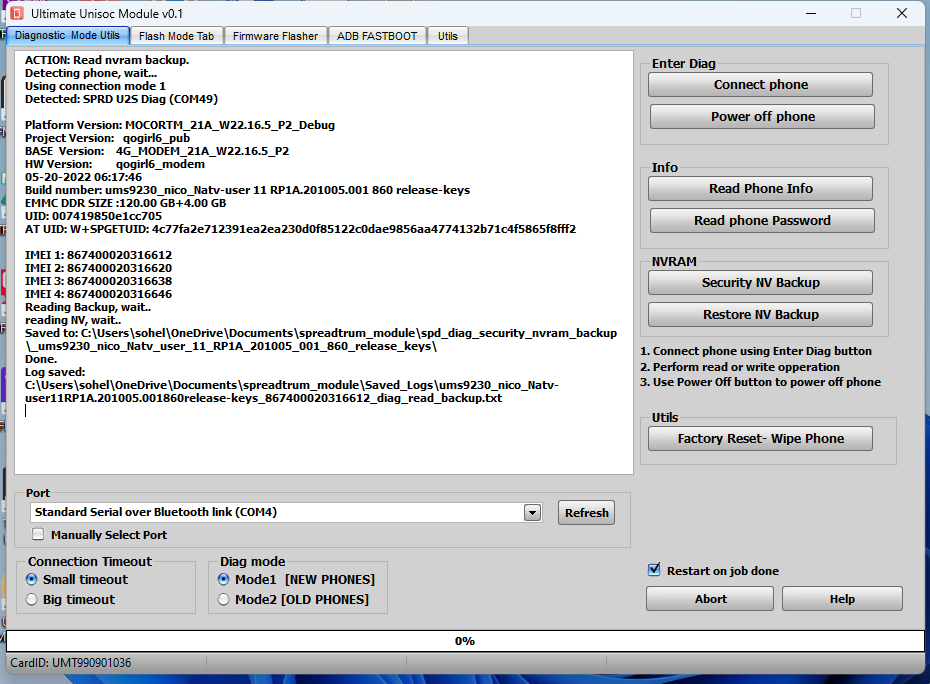
Task: Click inside the log output text area
Action: pos(324,440)
